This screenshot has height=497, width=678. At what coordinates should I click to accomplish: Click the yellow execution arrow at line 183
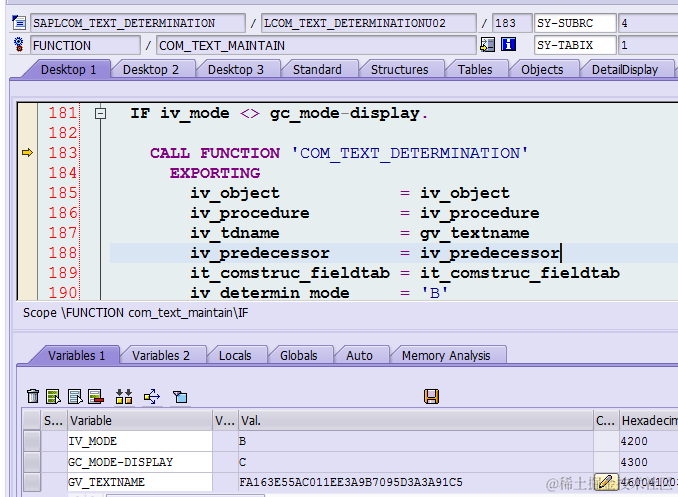[x=27, y=152]
